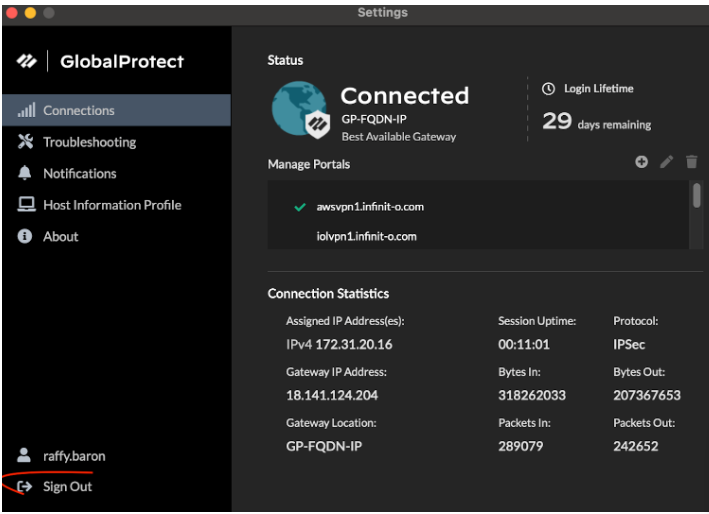Click the GlobalProtect logo icon
The width and height of the screenshot is (709, 514).
click(x=27, y=61)
